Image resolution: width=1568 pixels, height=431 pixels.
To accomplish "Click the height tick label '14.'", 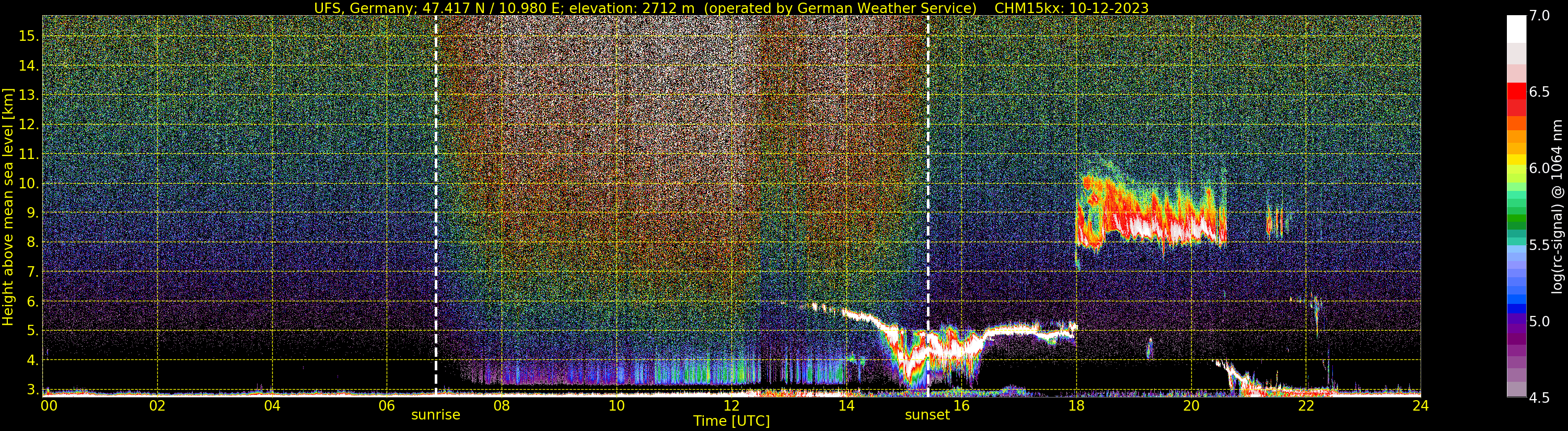I will [x=29, y=66].
